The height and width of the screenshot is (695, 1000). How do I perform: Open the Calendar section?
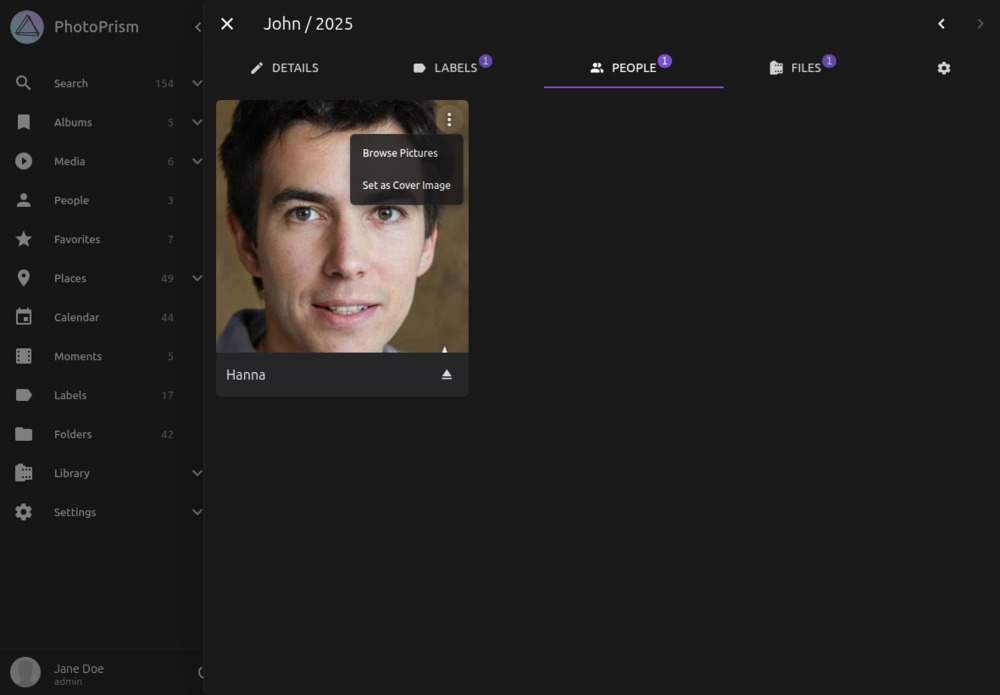point(76,317)
